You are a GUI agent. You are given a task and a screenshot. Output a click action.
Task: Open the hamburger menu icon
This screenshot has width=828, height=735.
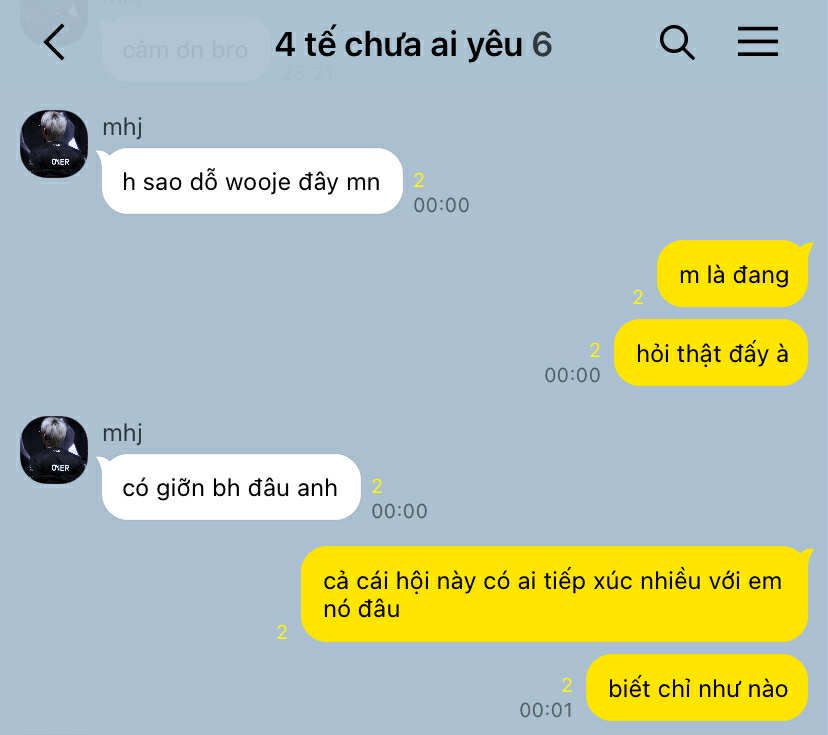[x=758, y=42]
